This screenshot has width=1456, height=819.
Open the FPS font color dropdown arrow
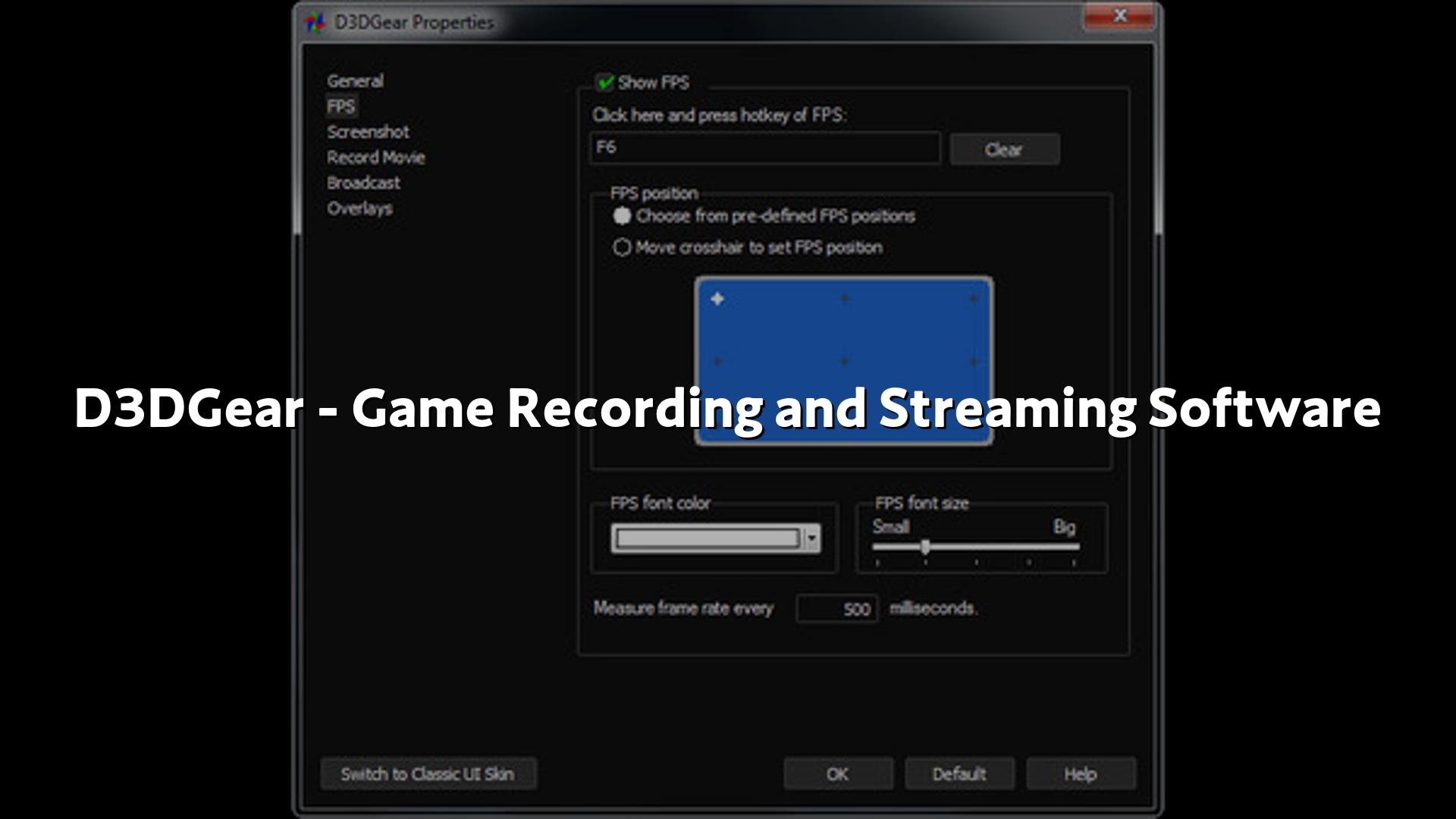point(812,538)
